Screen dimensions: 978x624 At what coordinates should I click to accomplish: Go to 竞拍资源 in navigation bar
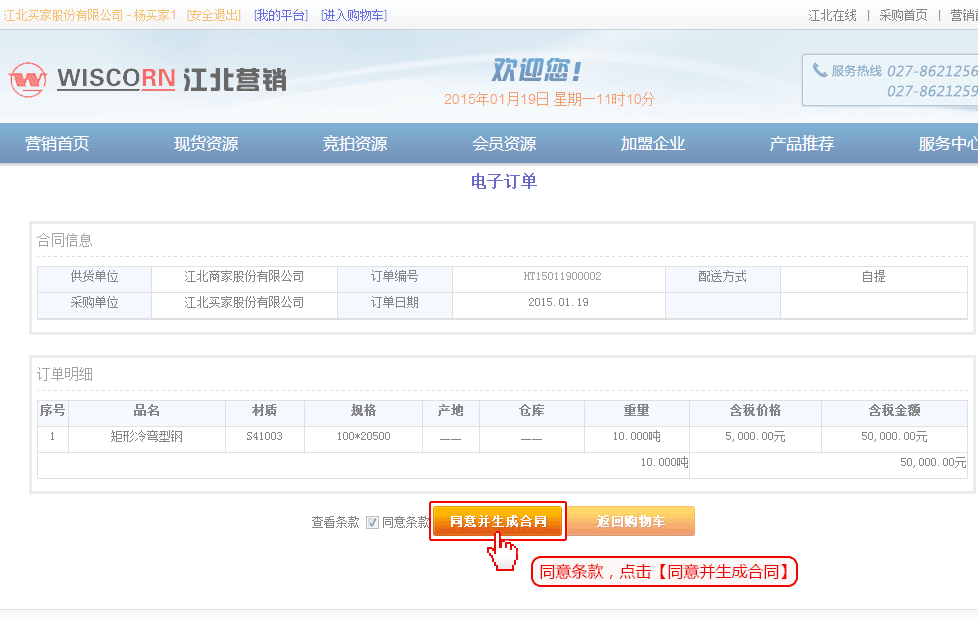(355, 143)
